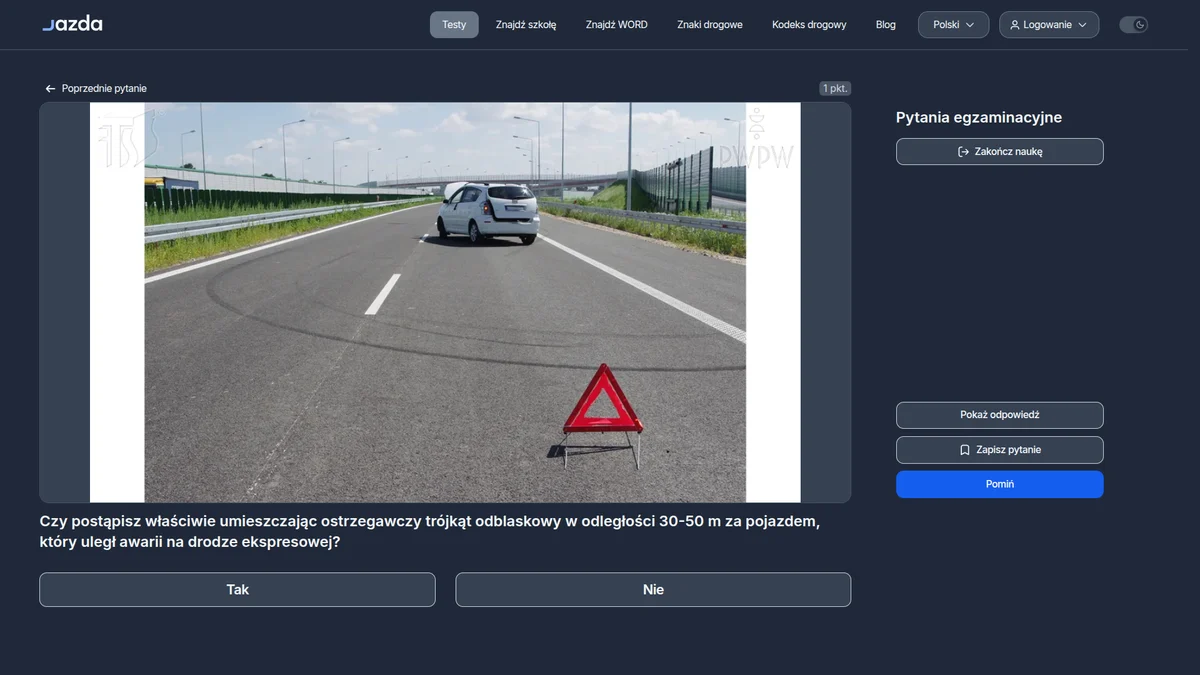Navigate to Znaki drogowe
This screenshot has height=675, width=1200.
710,25
